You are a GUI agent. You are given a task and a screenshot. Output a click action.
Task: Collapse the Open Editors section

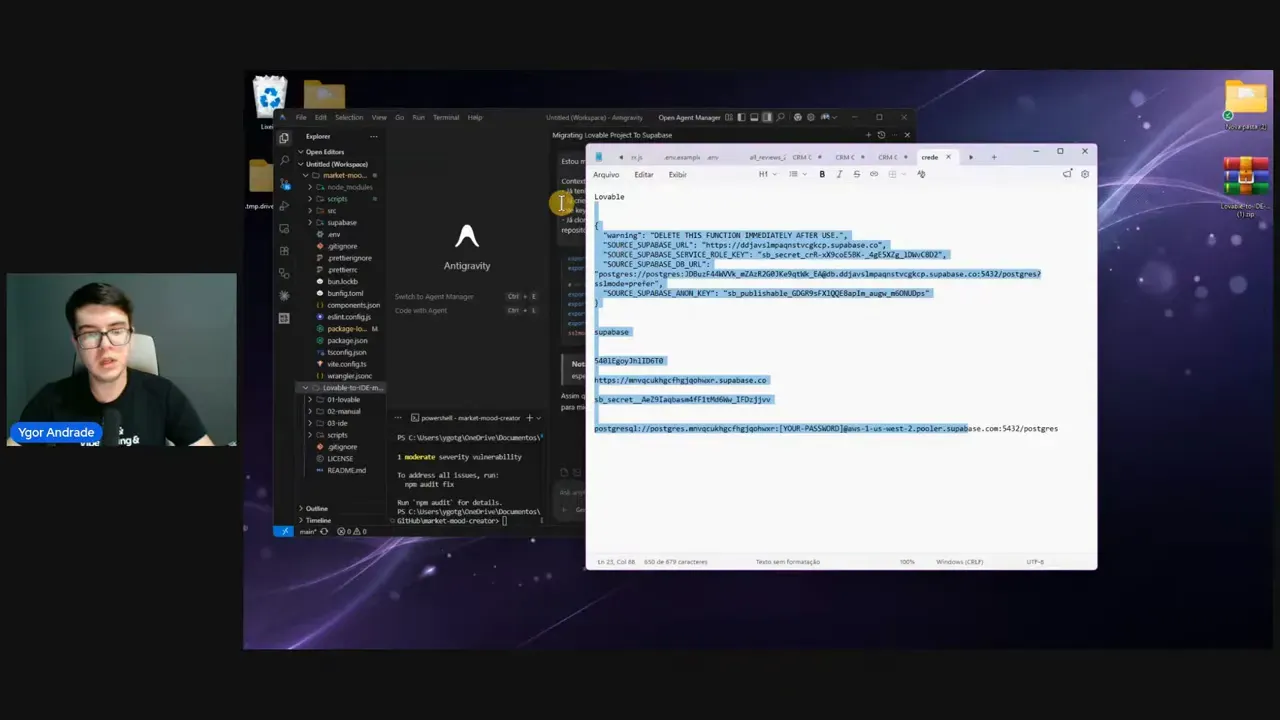point(300,152)
